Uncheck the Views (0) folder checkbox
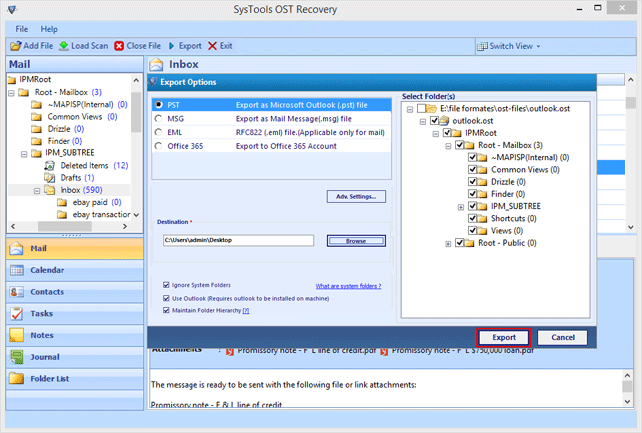Image resolution: width=642 pixels, height=433 pixels. pos(472,230)
